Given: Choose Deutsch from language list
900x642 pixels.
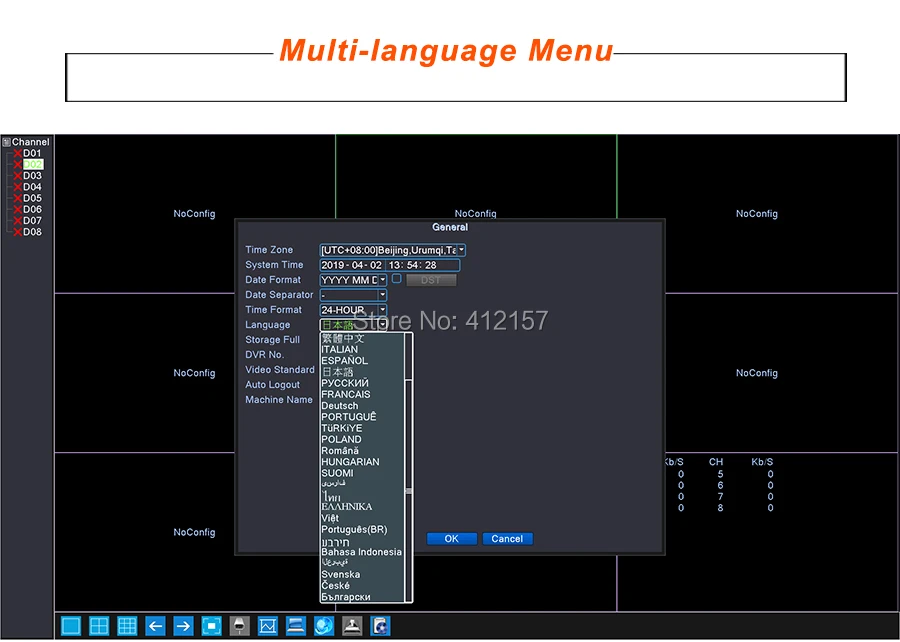Looking at the screenshot, I should (x=340, y=406).
